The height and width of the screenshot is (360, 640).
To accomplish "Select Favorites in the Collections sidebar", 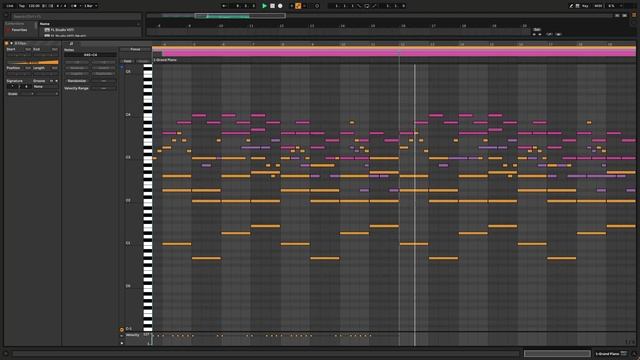I will [19, 30].
